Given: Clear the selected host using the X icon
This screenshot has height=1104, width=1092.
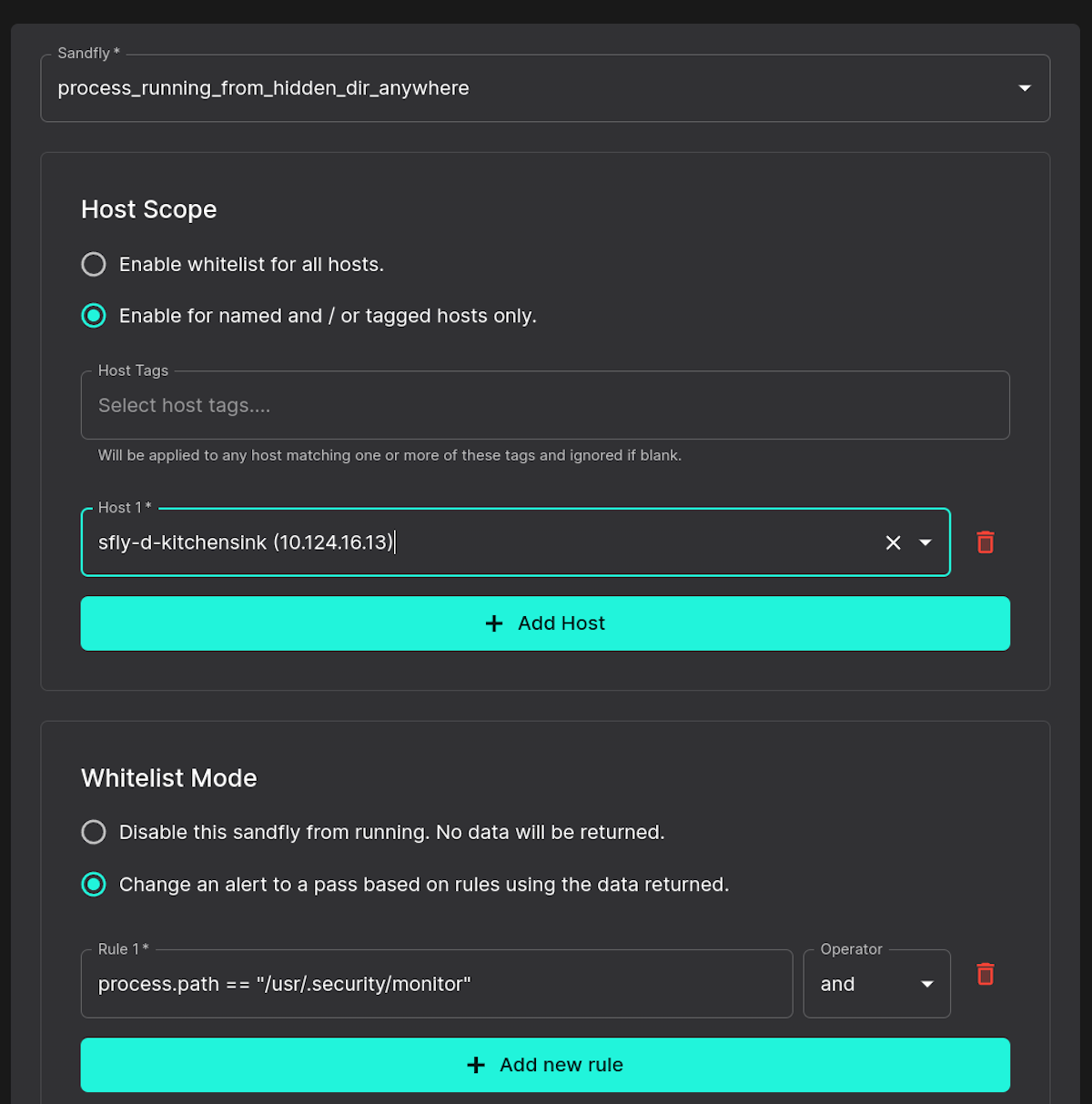Looking at the screenshot, I should [x=892, y=542].
